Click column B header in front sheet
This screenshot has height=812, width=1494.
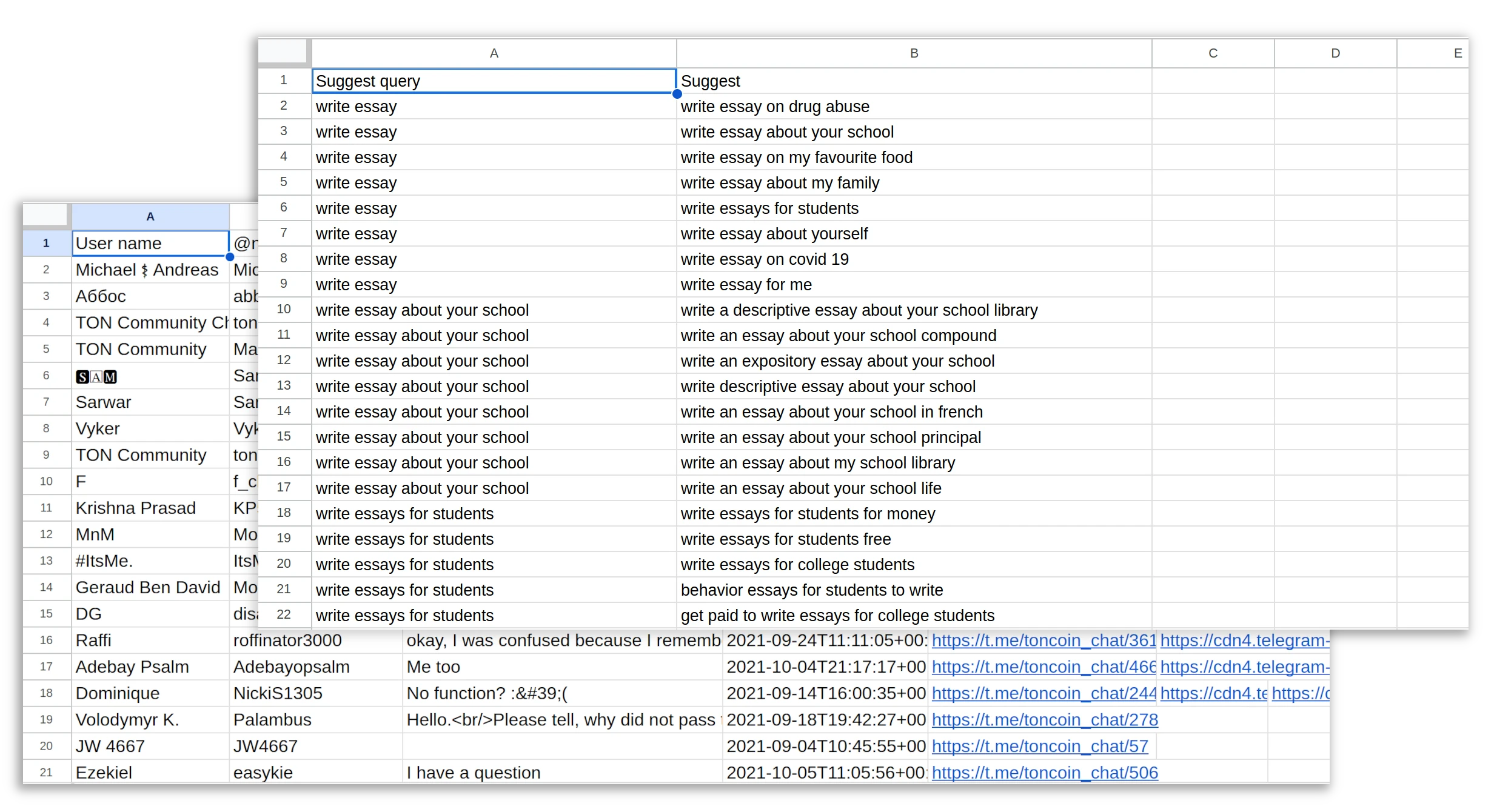tap(914, 53)
